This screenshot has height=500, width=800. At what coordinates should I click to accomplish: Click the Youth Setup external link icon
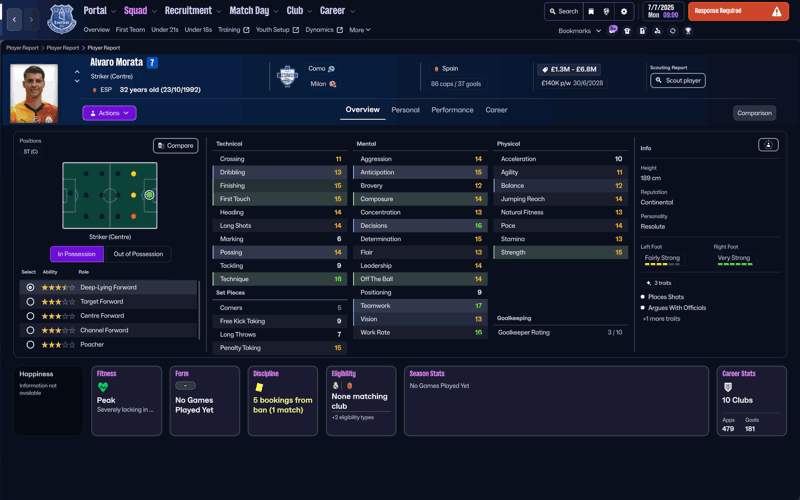pos(295,30)
